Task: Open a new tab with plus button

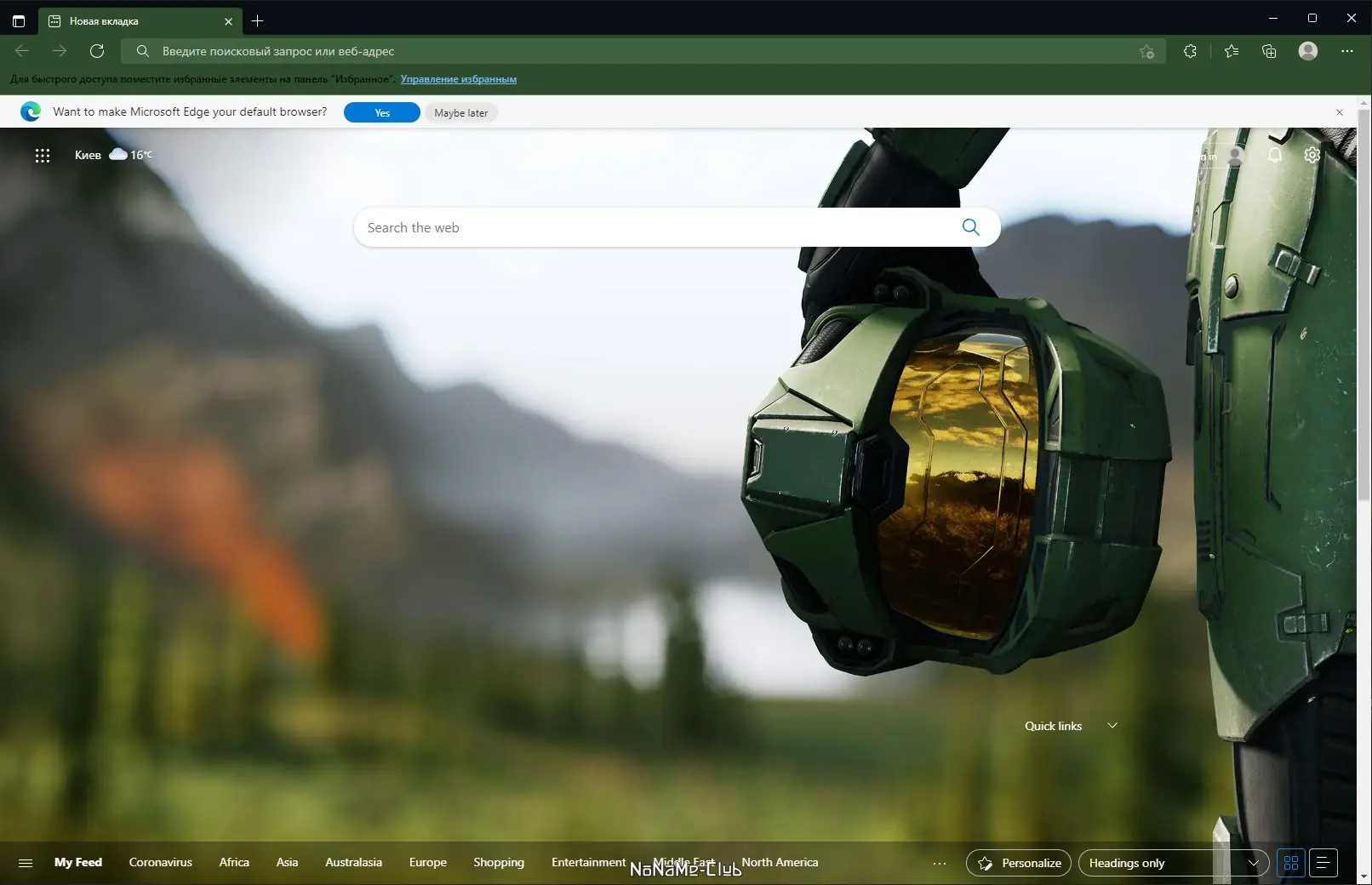Action: (x=258, y=20)
